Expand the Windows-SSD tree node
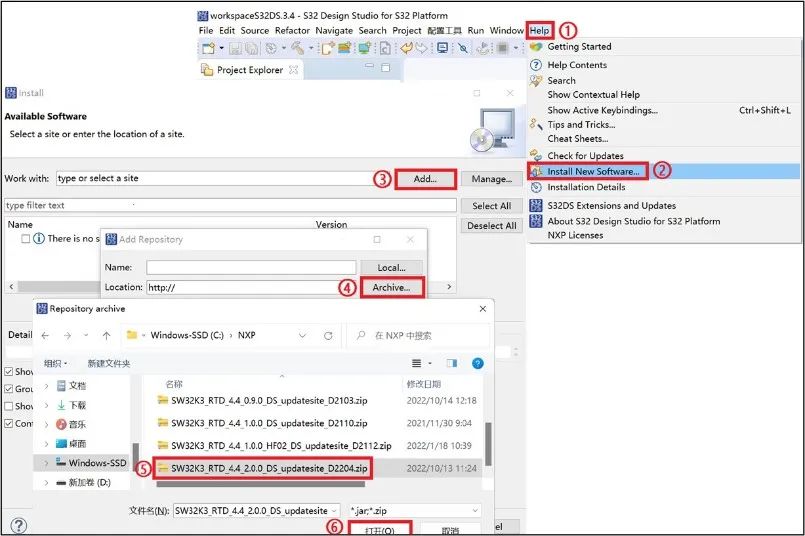The width and height of the screenshot is (805, 536). click(46, 463)
